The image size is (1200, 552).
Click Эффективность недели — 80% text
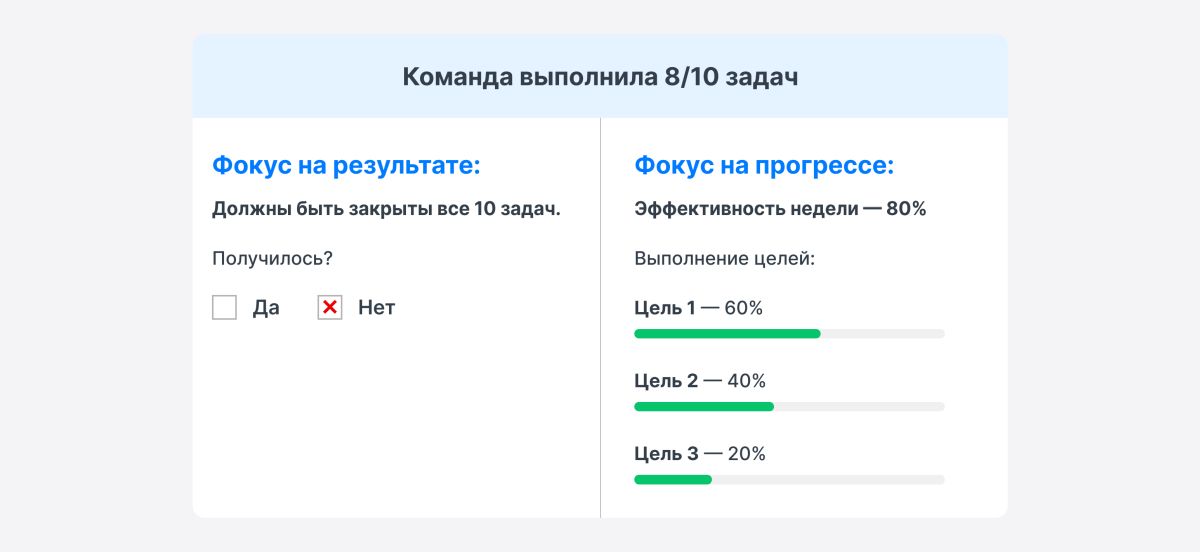[x=780, y=210]
